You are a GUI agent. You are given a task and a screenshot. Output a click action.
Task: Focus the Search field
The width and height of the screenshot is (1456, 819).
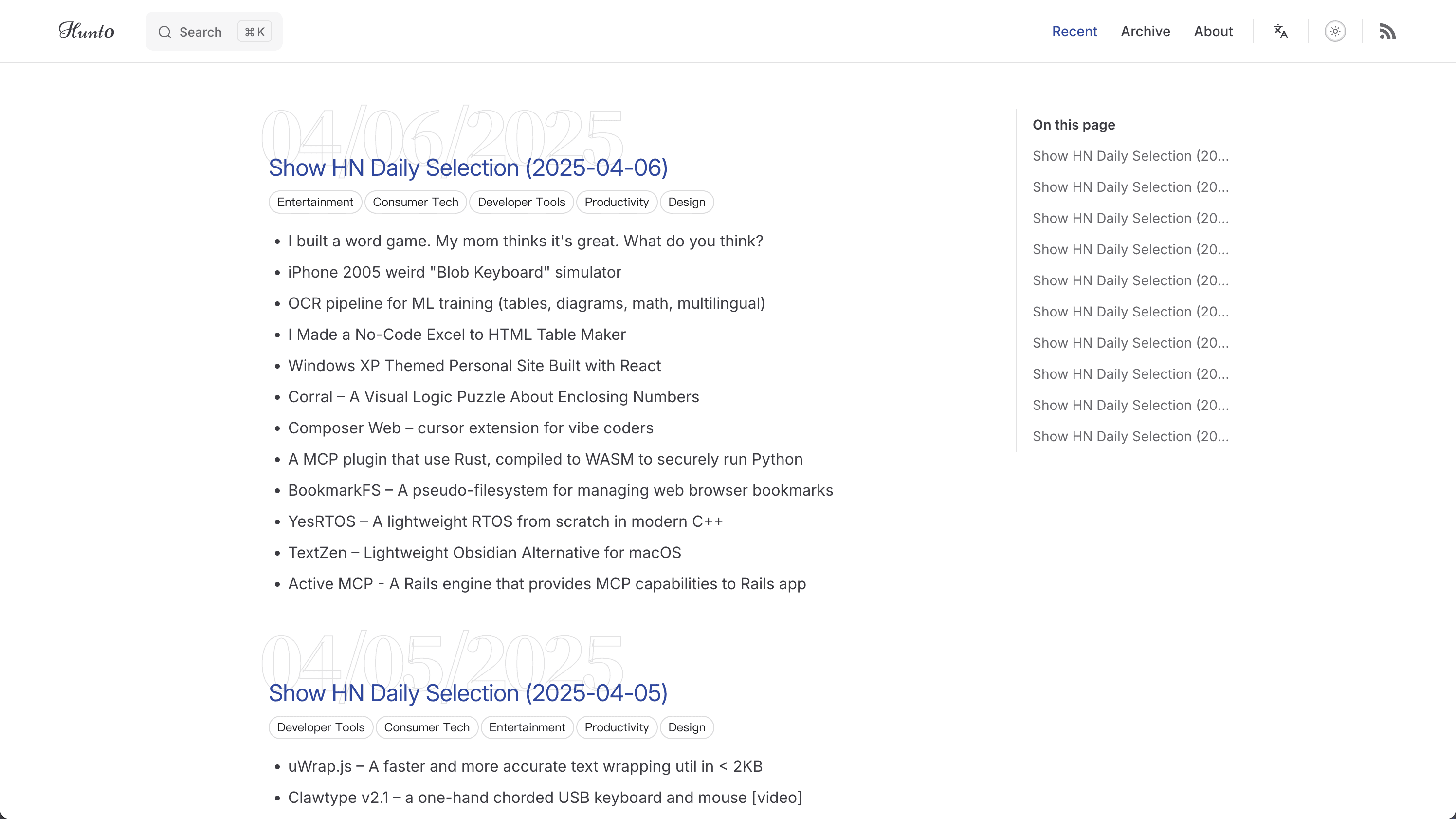[x=214, y=31]
